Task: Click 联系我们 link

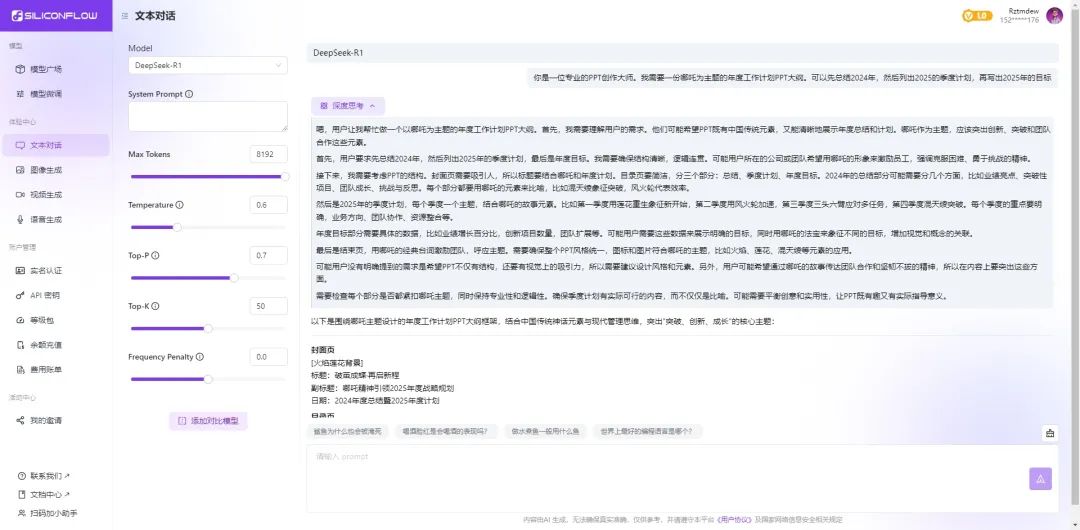Action: click(x=45, y=476)
